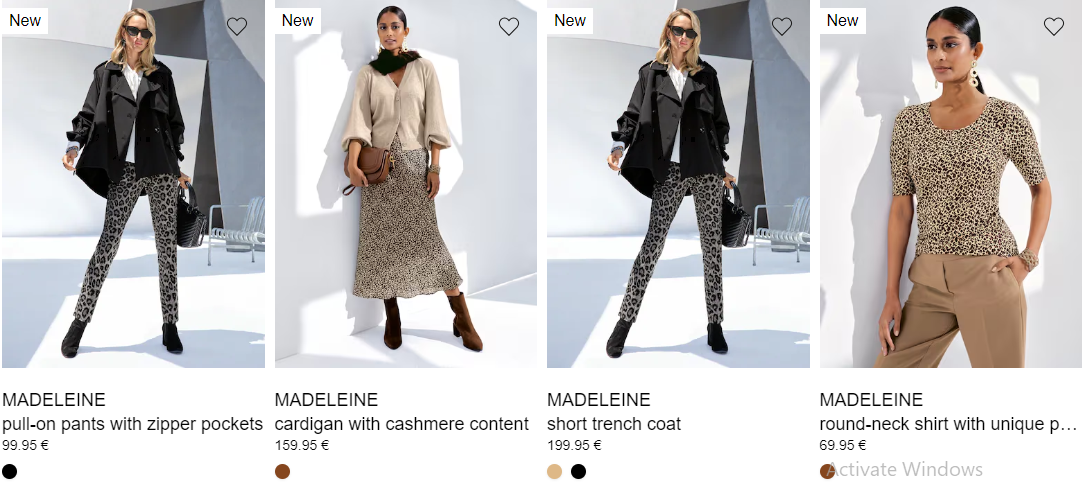Click New badge on cardigan product

coord(297,20)
